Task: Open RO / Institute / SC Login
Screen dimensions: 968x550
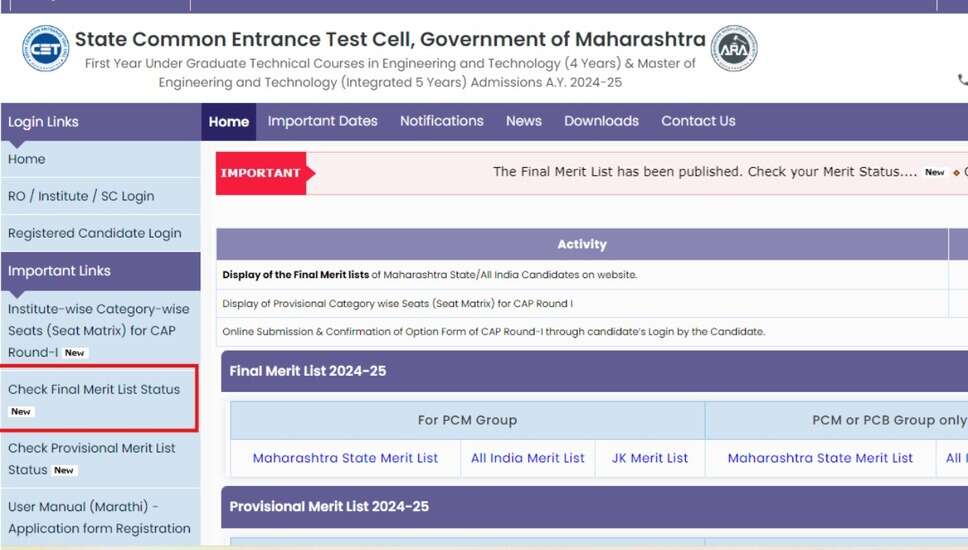Action: click(x=81, y=196)
